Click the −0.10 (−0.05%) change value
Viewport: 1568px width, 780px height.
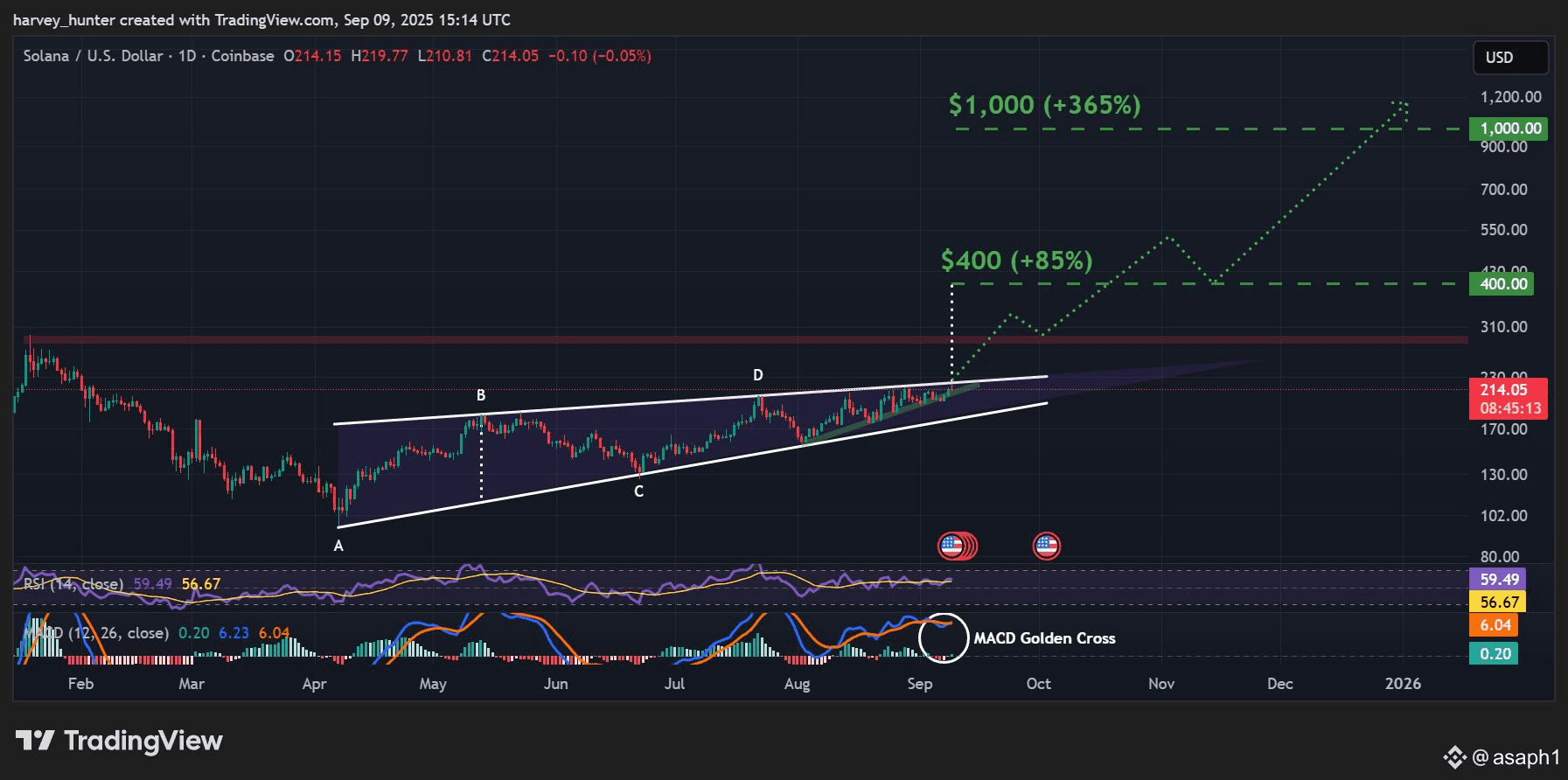[600, 56]
